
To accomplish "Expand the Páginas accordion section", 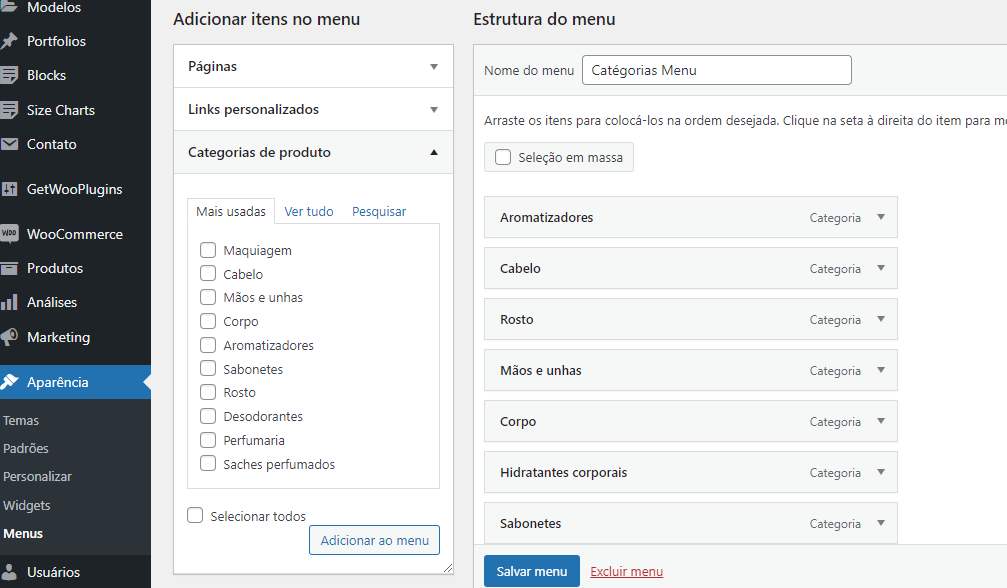I will point(433,66).
